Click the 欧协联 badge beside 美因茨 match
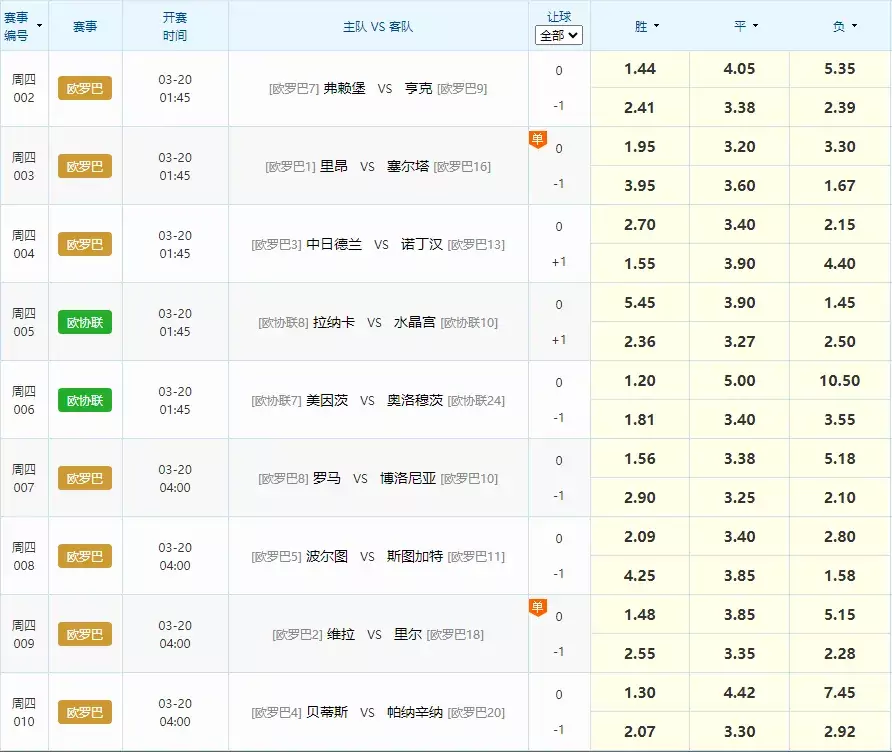This screenshot has height=752, width=892. click(x=85, y=400)
